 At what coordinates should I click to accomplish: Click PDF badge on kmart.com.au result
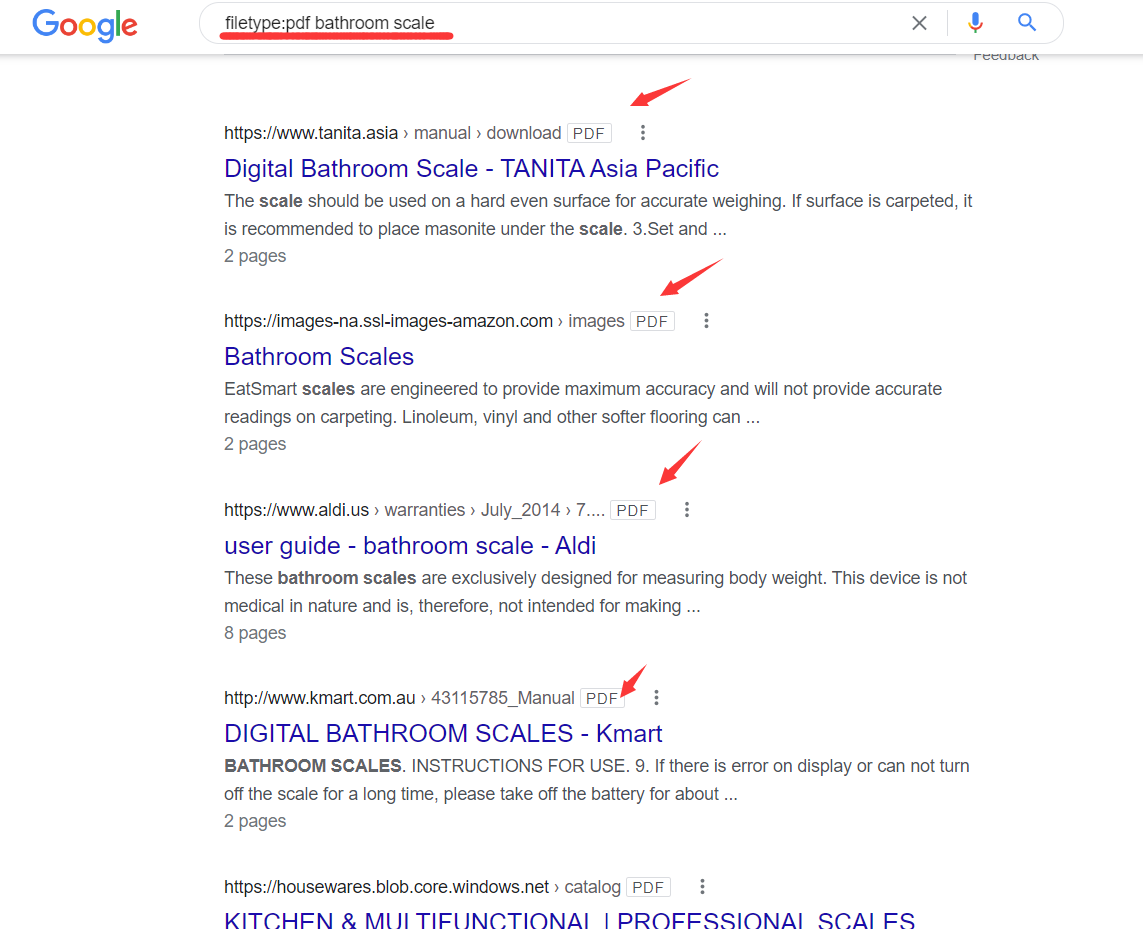[x=602, y=699]
